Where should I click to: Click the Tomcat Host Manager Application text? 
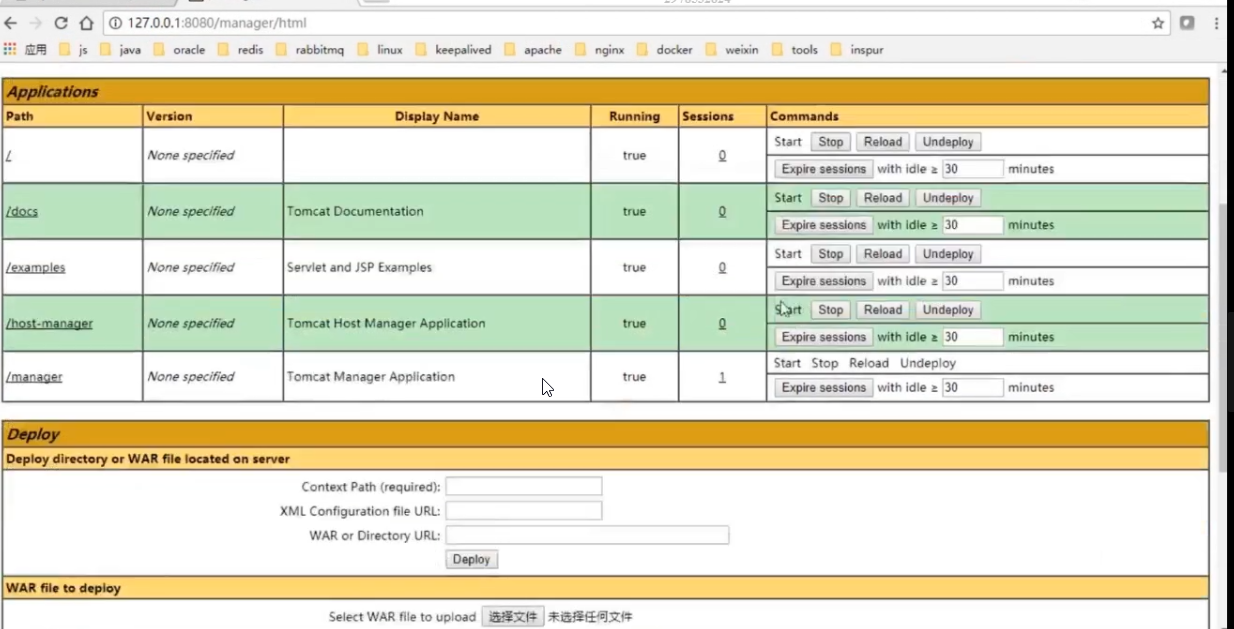(386, 324)
